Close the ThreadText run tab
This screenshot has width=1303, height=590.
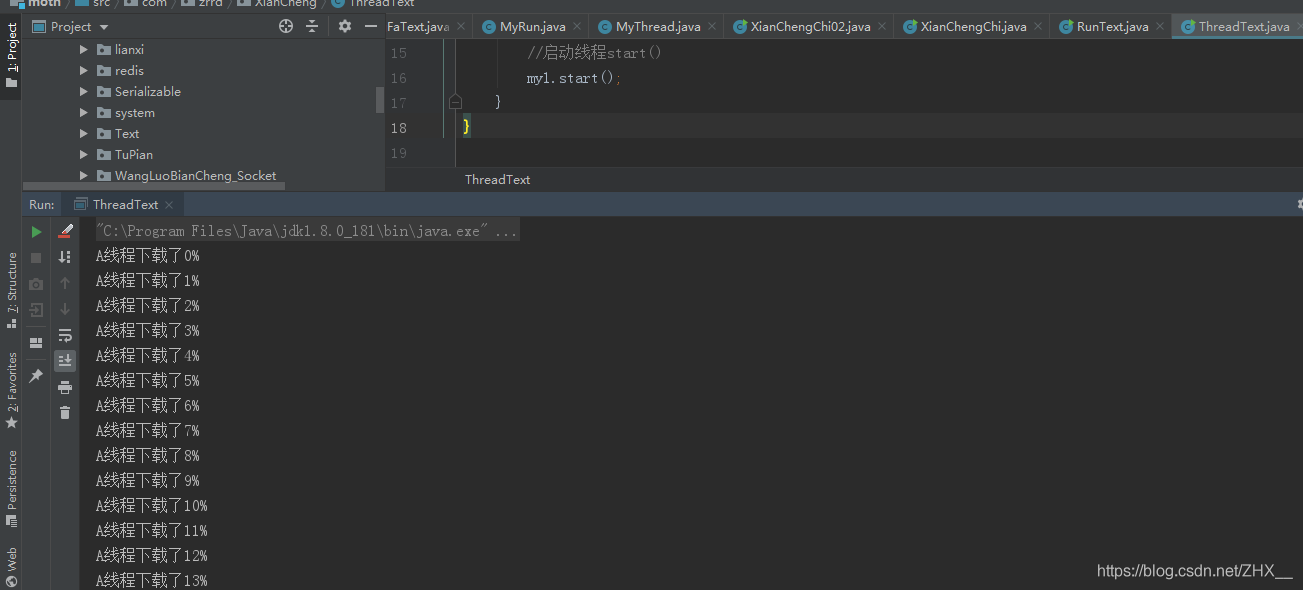[169, 204]
